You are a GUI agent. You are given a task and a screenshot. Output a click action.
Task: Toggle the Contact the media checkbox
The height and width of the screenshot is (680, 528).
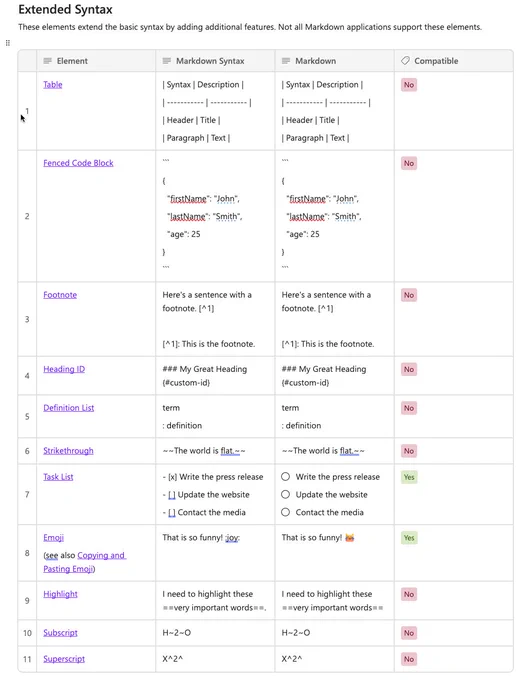point(285,512)
